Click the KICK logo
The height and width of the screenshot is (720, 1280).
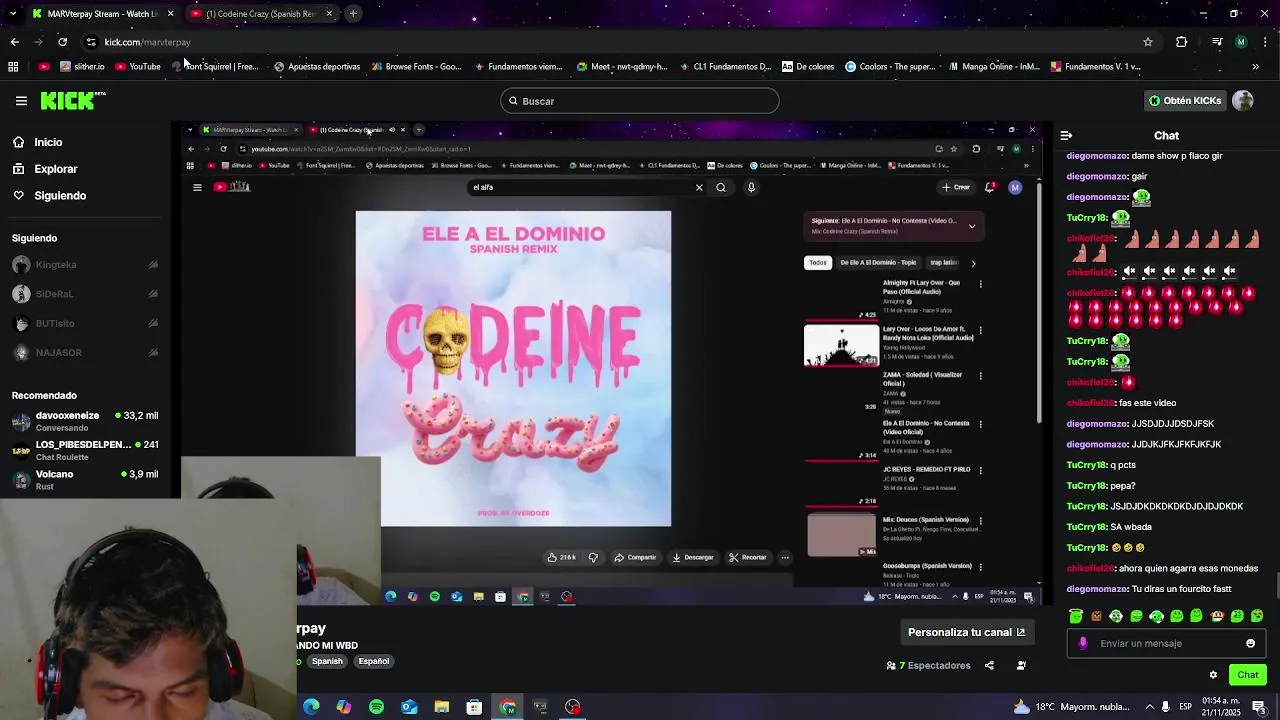pos(72,100)
